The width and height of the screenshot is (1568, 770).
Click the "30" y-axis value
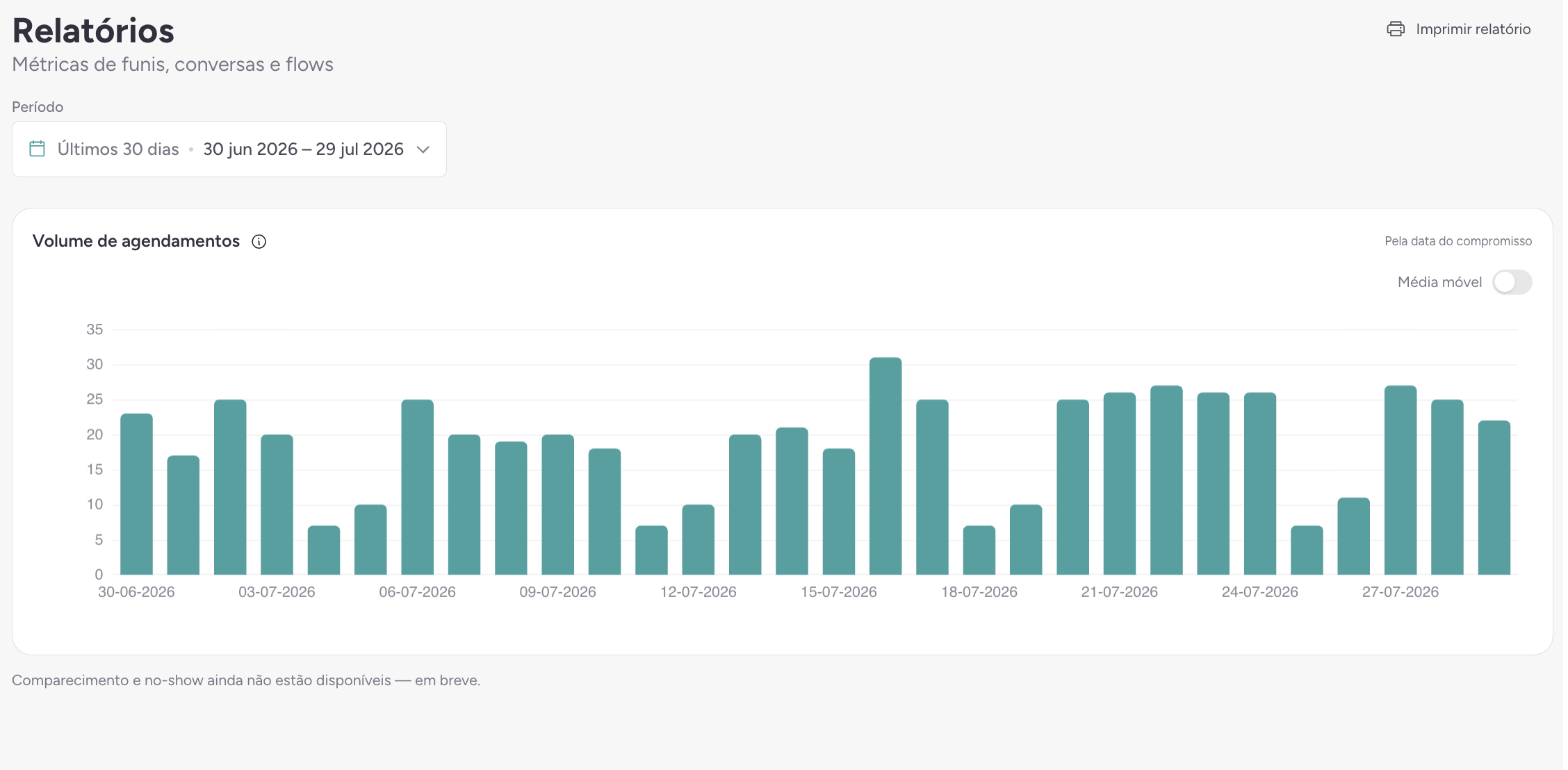tap(95, 364)
